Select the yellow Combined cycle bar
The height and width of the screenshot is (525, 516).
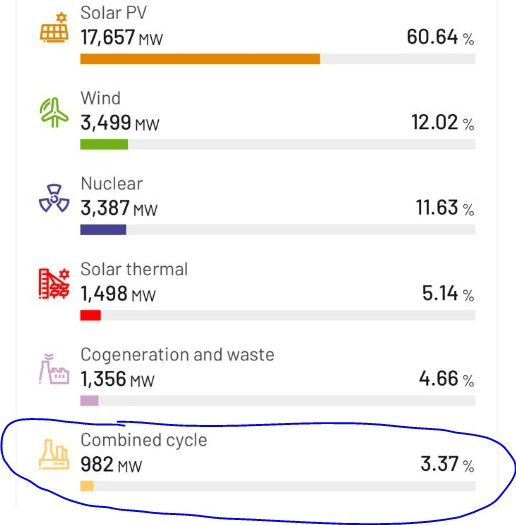click(87, 486)
